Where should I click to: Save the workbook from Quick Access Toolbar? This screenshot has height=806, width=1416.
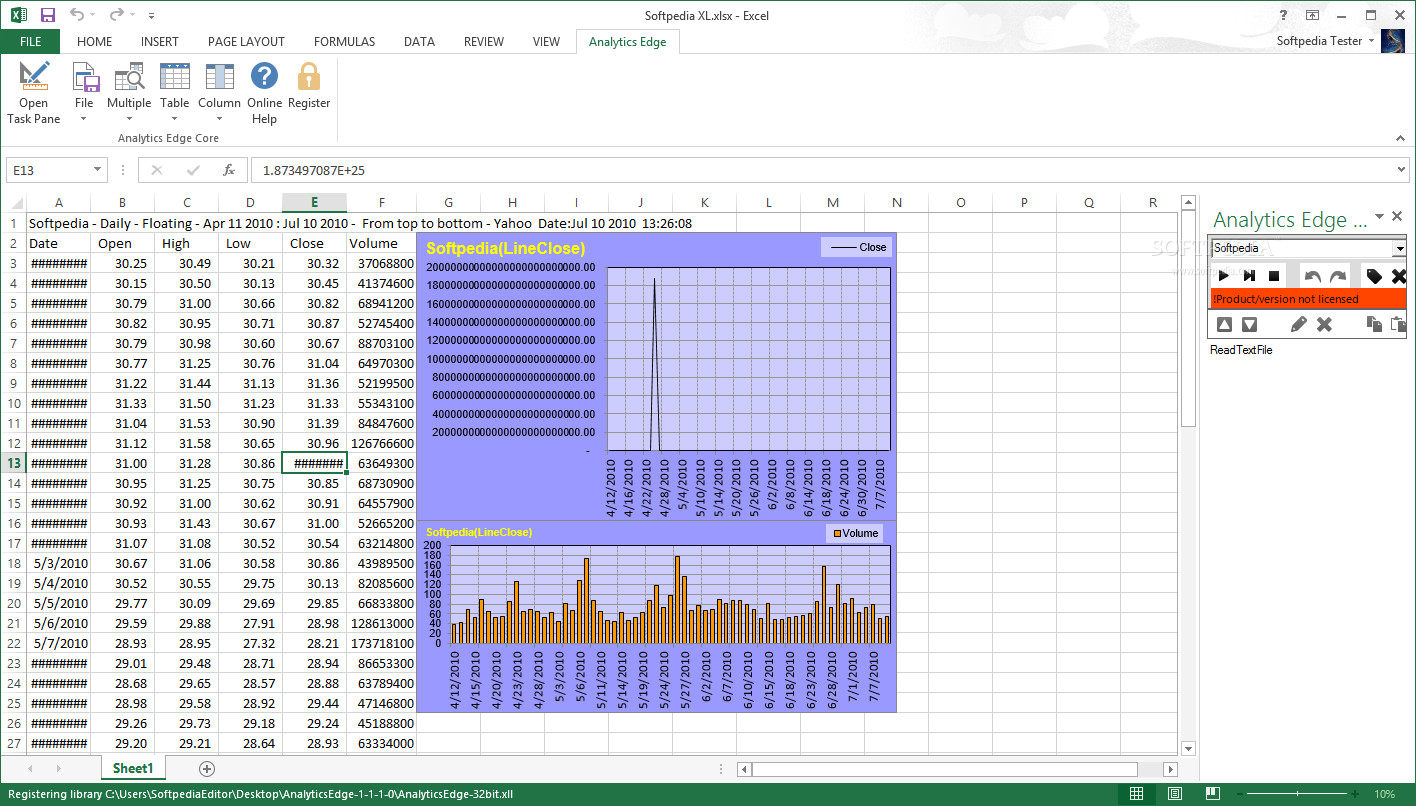(x=48, y=15)
